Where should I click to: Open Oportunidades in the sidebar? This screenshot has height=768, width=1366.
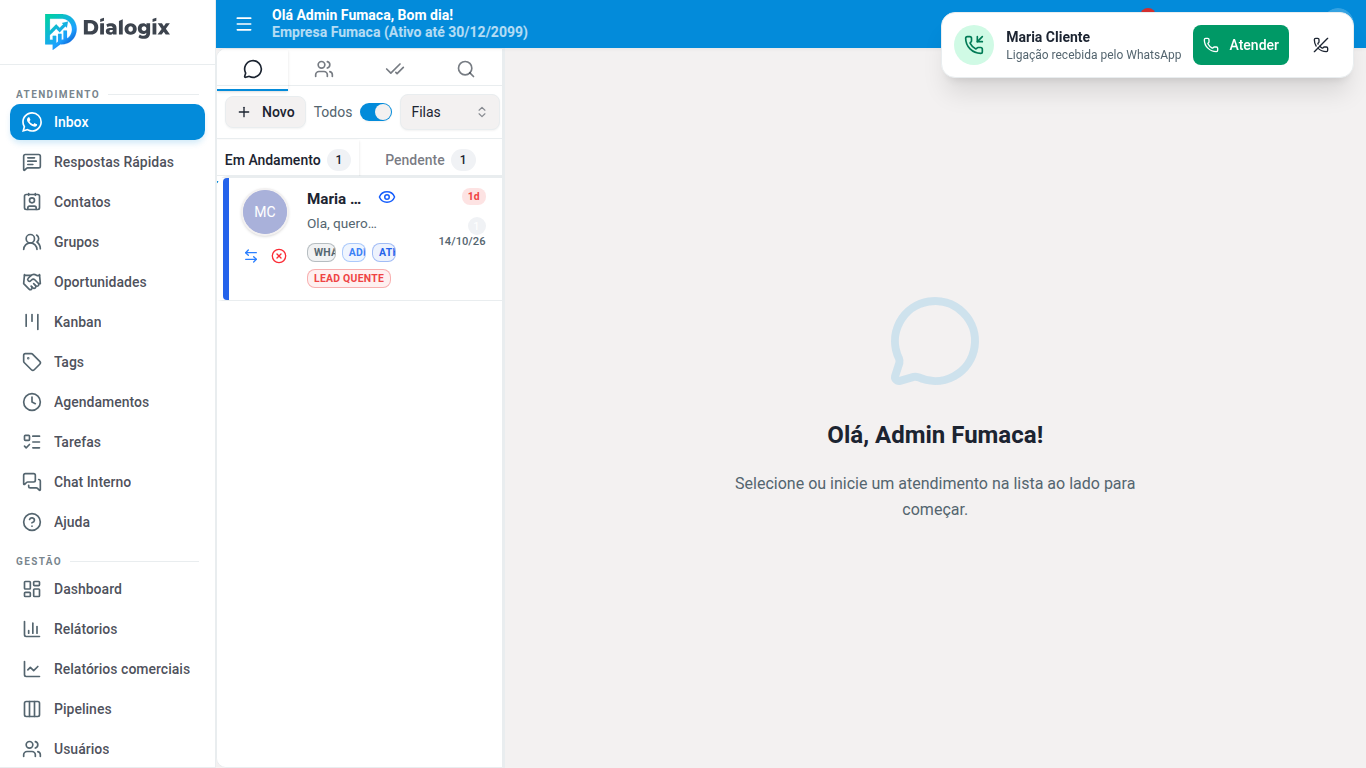(107, 282)
